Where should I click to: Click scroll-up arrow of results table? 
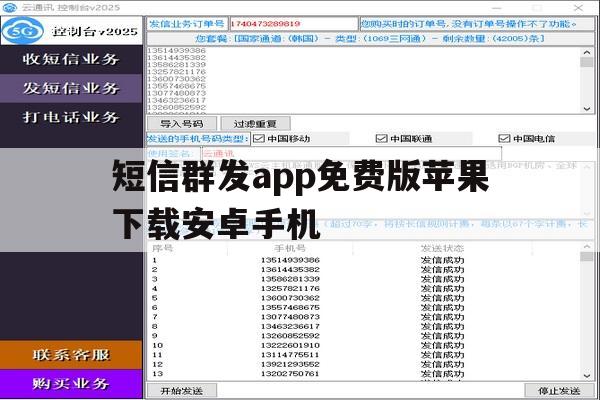pyautogui.click(x=587, y=247)
